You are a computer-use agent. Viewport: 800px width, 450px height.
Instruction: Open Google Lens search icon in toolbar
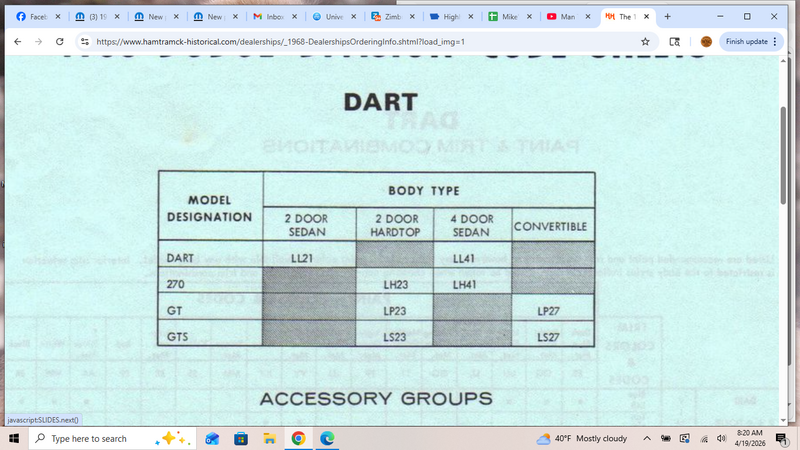pyautogui.click(x=674, y=42)
